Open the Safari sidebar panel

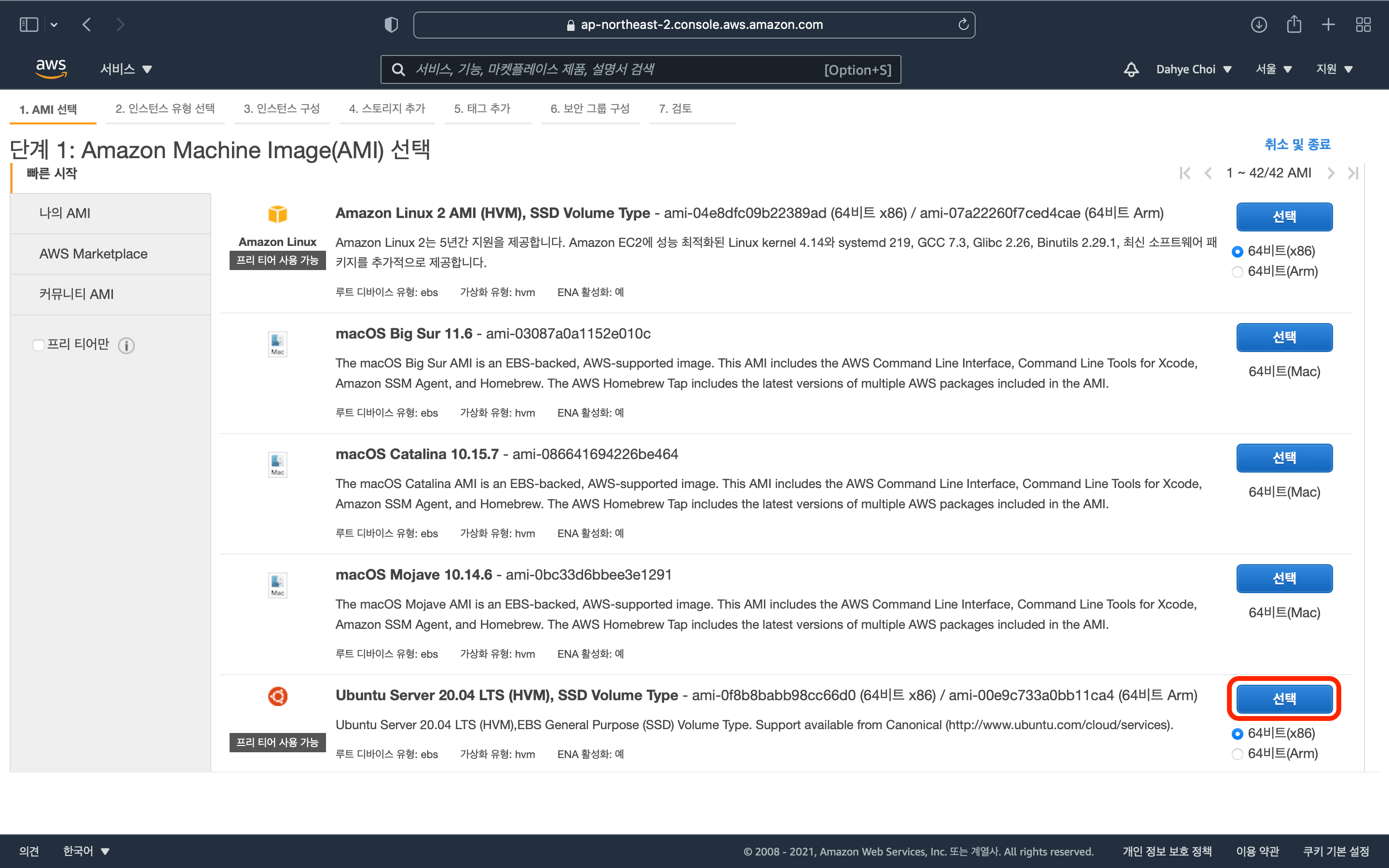coord(28,25)
